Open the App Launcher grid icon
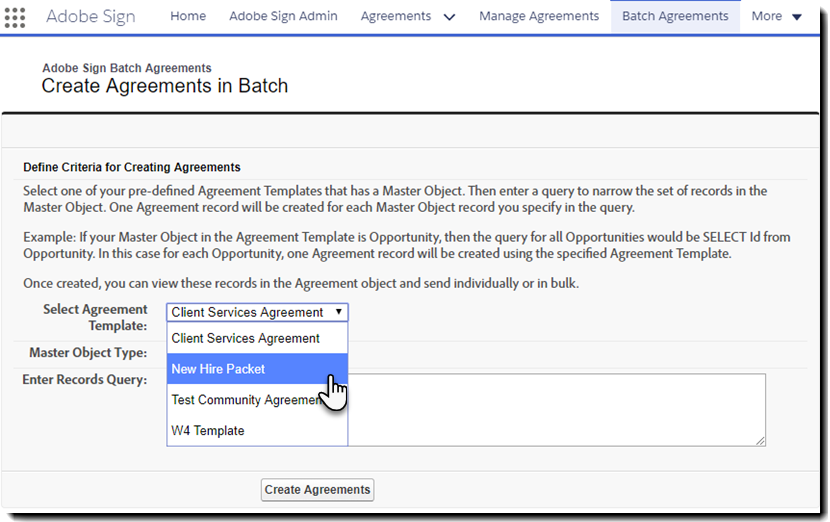The image size is (830, 522). [x=16, y=17]
